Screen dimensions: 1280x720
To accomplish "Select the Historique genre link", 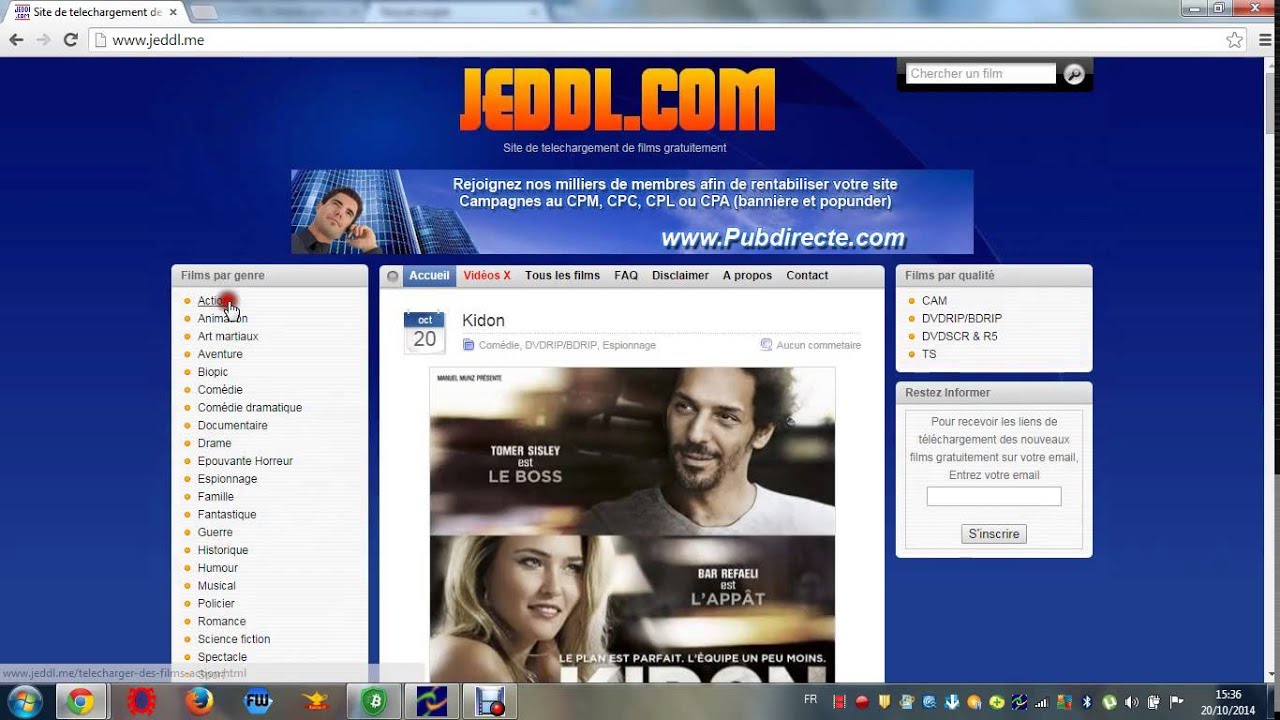I will tap(223, 550).
